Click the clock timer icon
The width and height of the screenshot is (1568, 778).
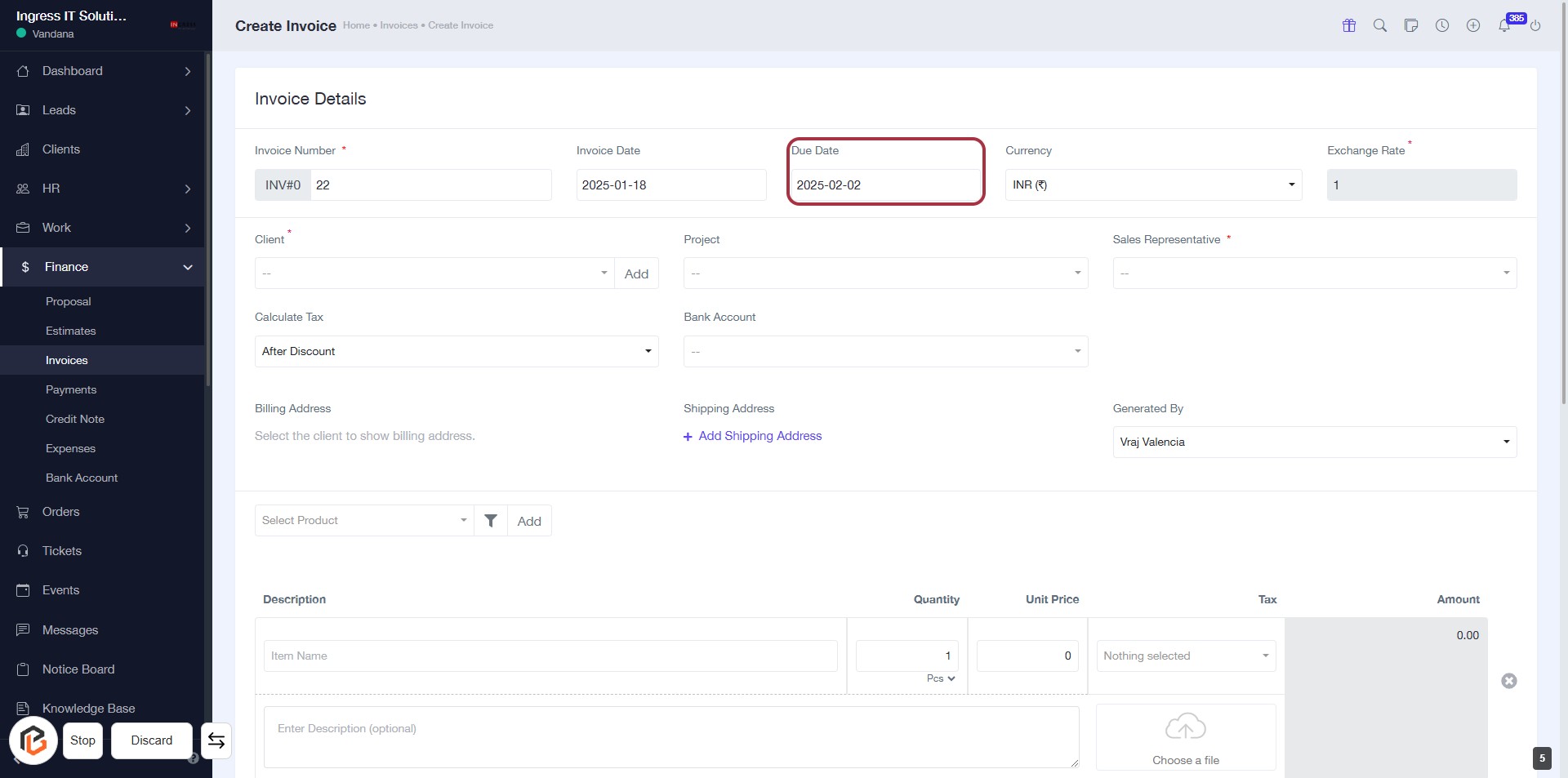(1442, 25)
